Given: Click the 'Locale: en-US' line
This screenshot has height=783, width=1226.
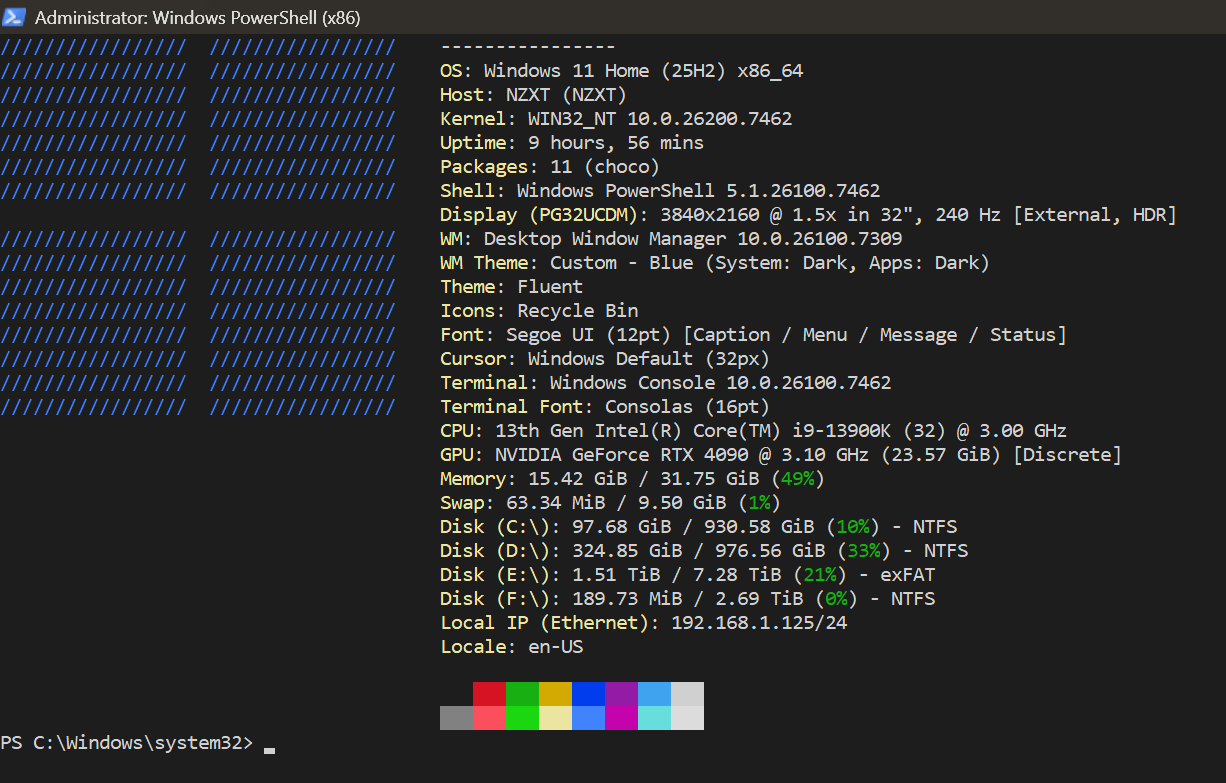Looking at the screenshot, I should (x=511, y=647).
